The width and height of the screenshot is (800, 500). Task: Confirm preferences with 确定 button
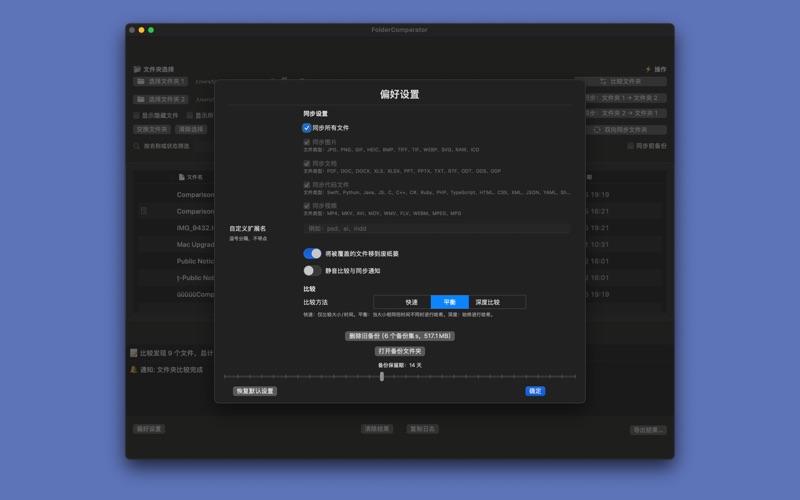coord(535,391)
